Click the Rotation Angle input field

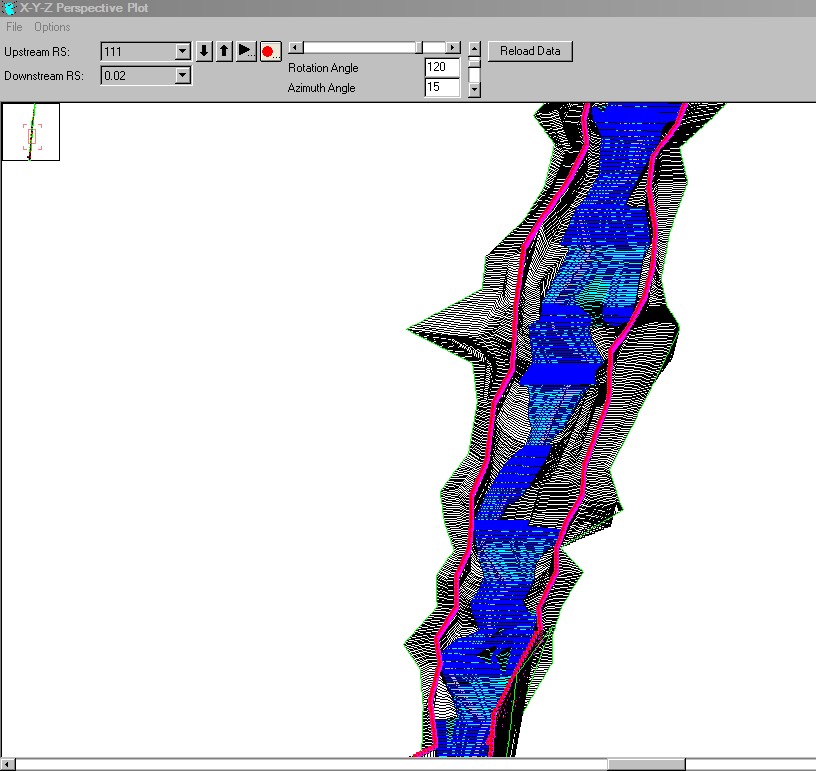(442, 68)
